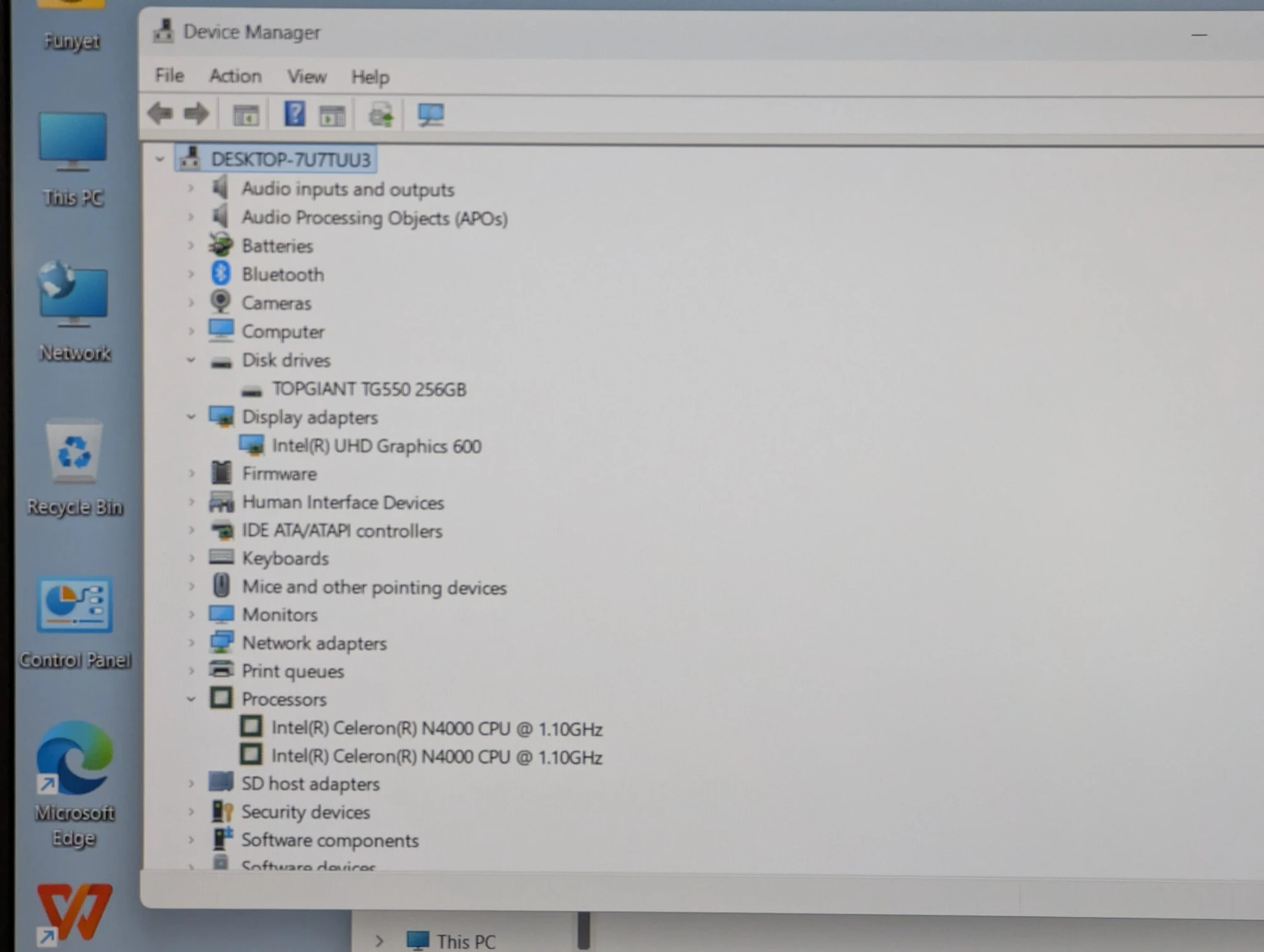Collapse the Disk drives category arrow
This screenshot has width=1264, height=952.
(x=191, y=360)
